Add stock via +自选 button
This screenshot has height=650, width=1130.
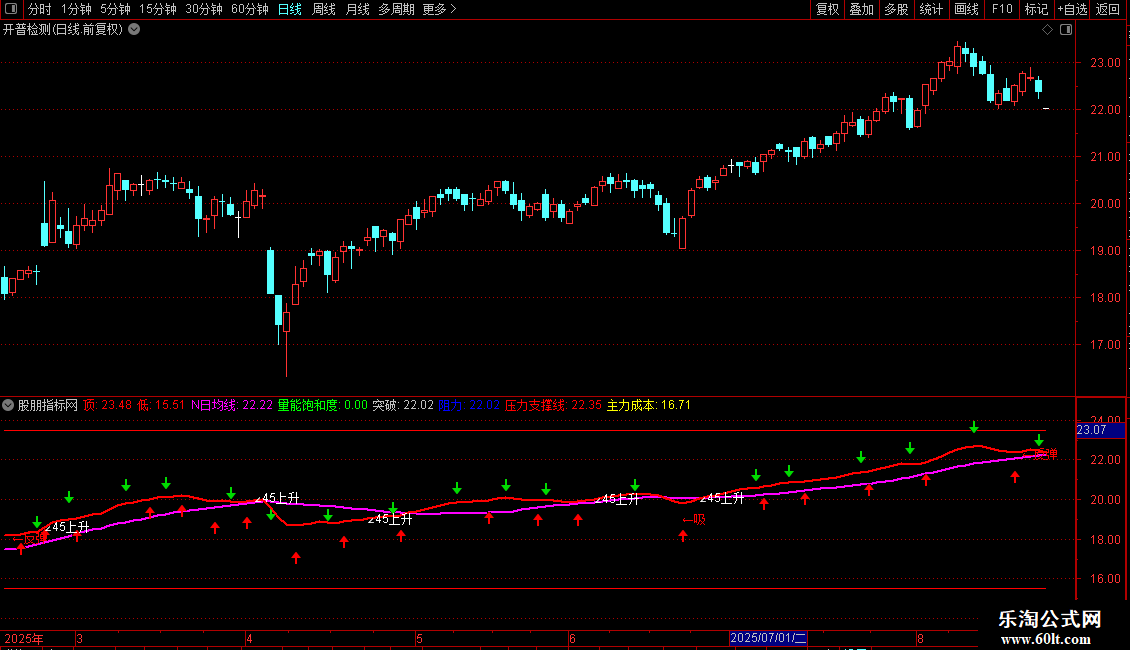pos(1072,9)
